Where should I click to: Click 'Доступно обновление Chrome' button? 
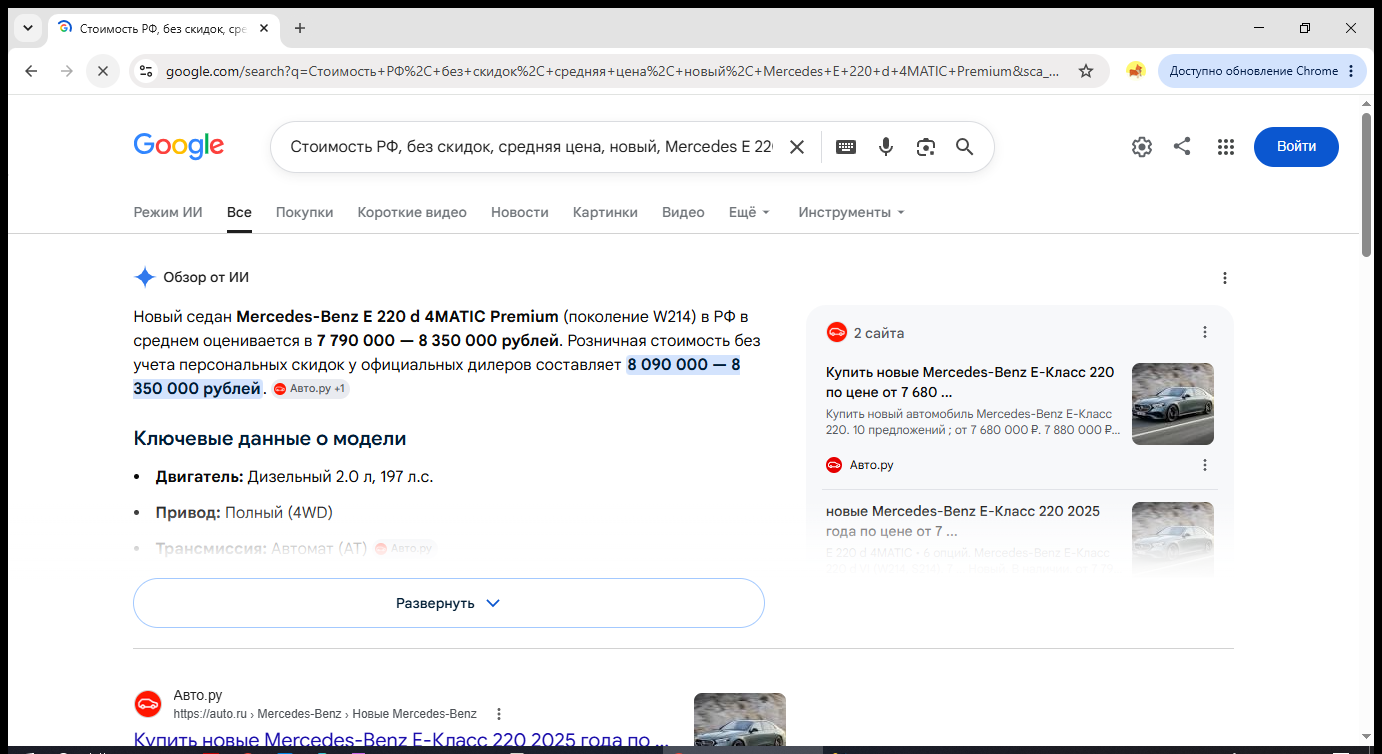[1253, 71]
